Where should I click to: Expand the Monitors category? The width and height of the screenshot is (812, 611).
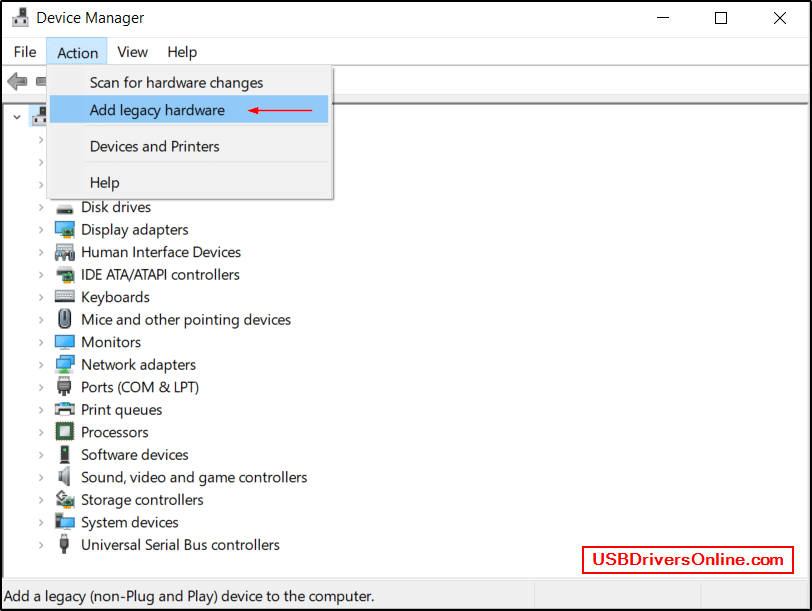coord(41,342)
